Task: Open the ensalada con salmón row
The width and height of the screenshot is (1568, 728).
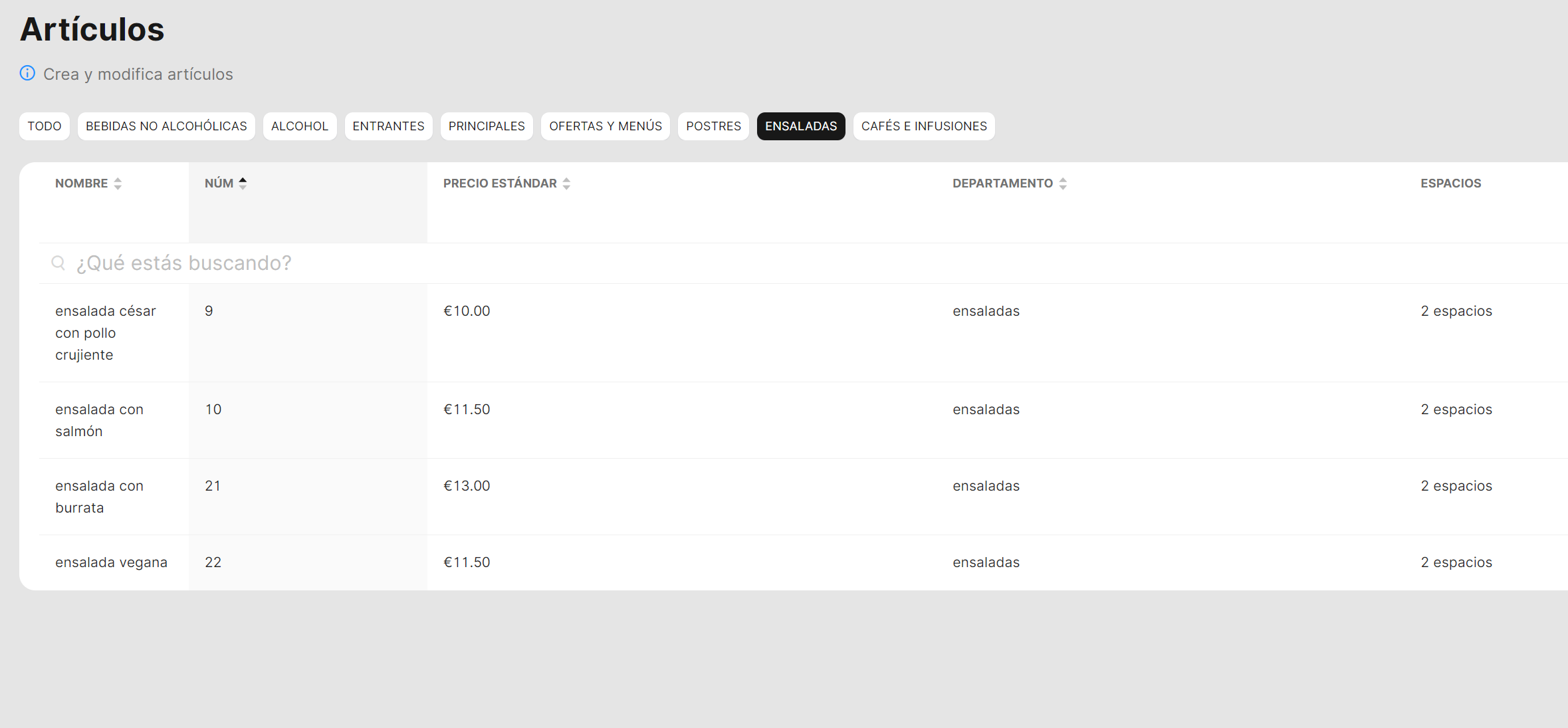Action: pyautogui.click(x=99, y=420)
